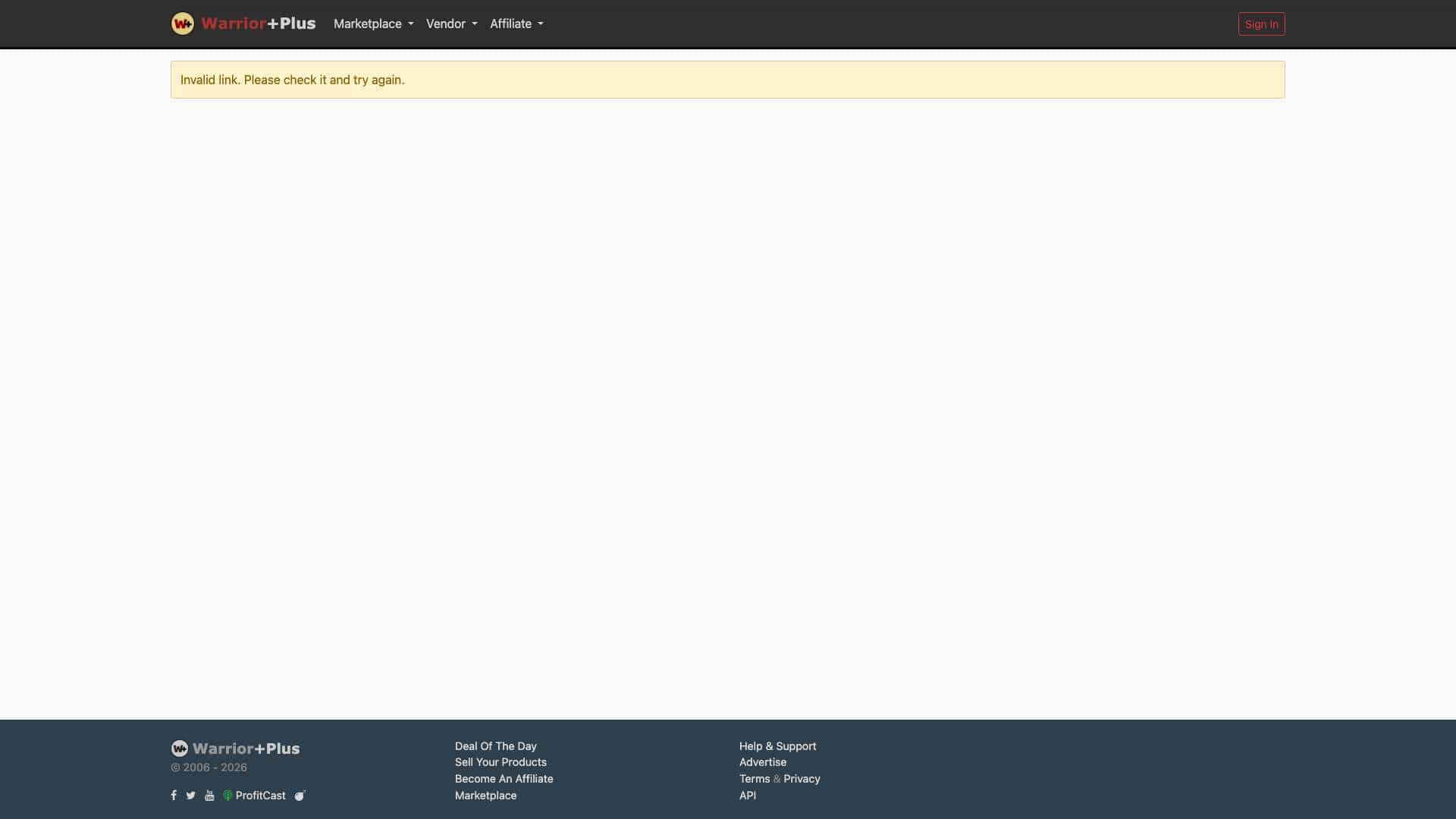Open the Facebook icon in the footer

point(174,795)
